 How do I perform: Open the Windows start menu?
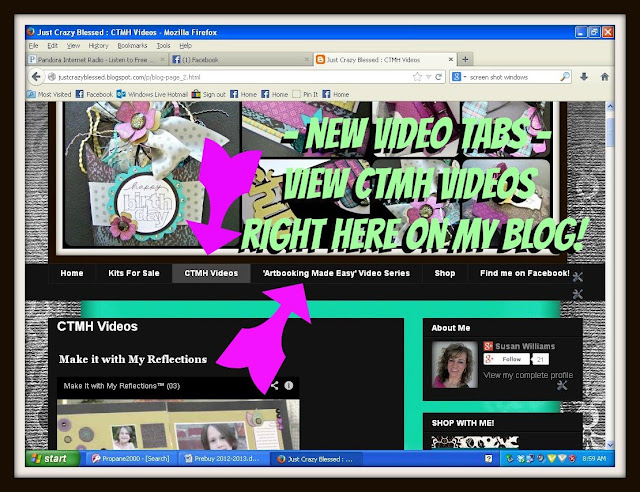tap(52, 459)
